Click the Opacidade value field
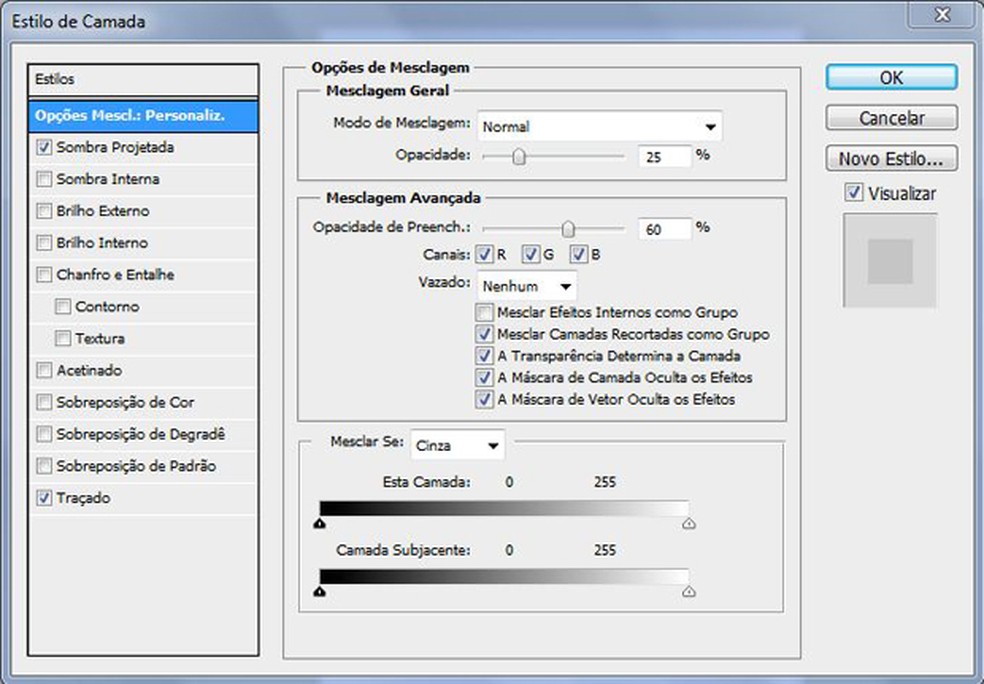984x684 pixels. 665,157
